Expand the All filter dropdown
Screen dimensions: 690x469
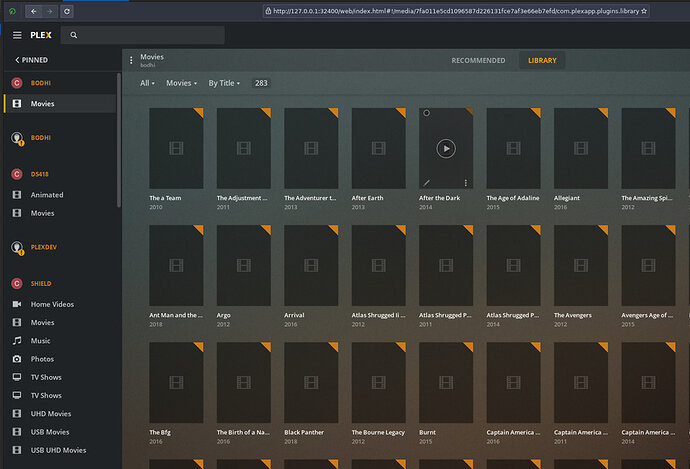[x=147, y=83]
